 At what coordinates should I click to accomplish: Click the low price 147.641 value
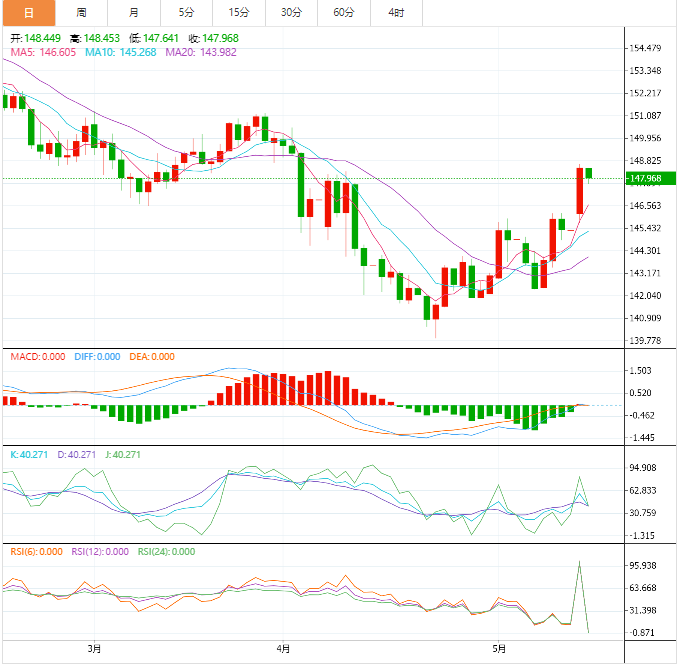click(x=160, y=38)
